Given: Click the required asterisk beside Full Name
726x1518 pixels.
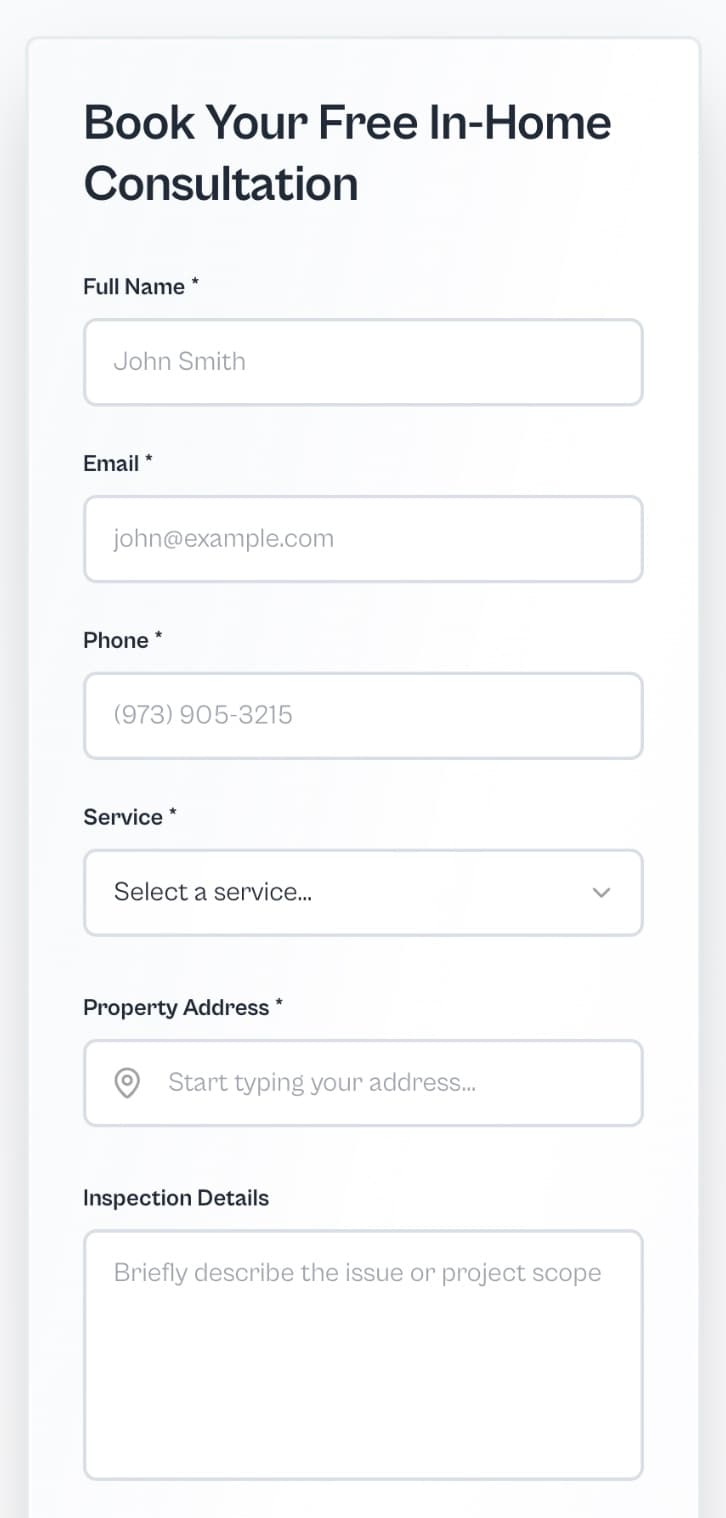Looking at the screenshot, I should [x=196, y=284].
